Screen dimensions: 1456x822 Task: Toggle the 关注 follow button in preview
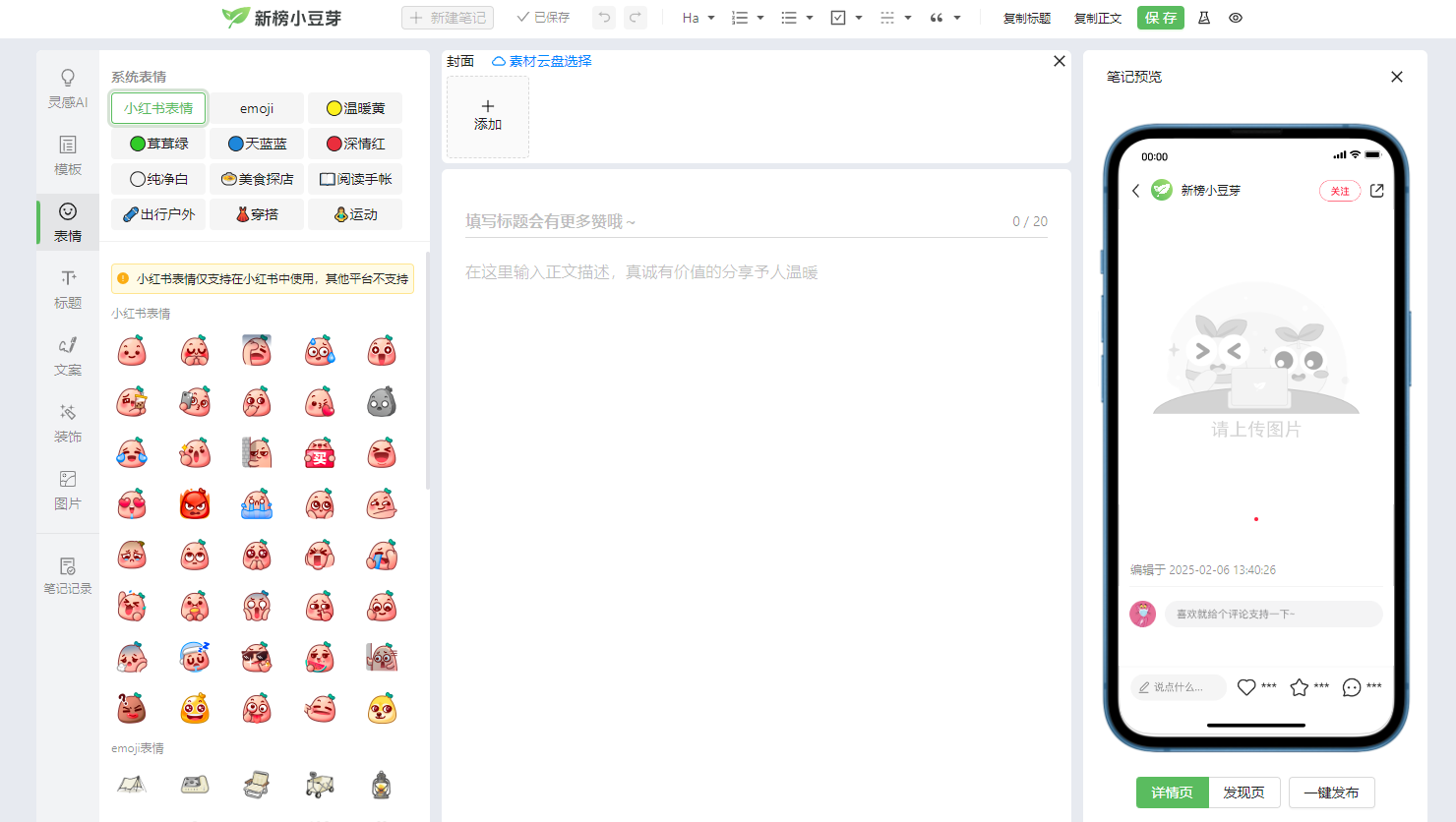1340,191
